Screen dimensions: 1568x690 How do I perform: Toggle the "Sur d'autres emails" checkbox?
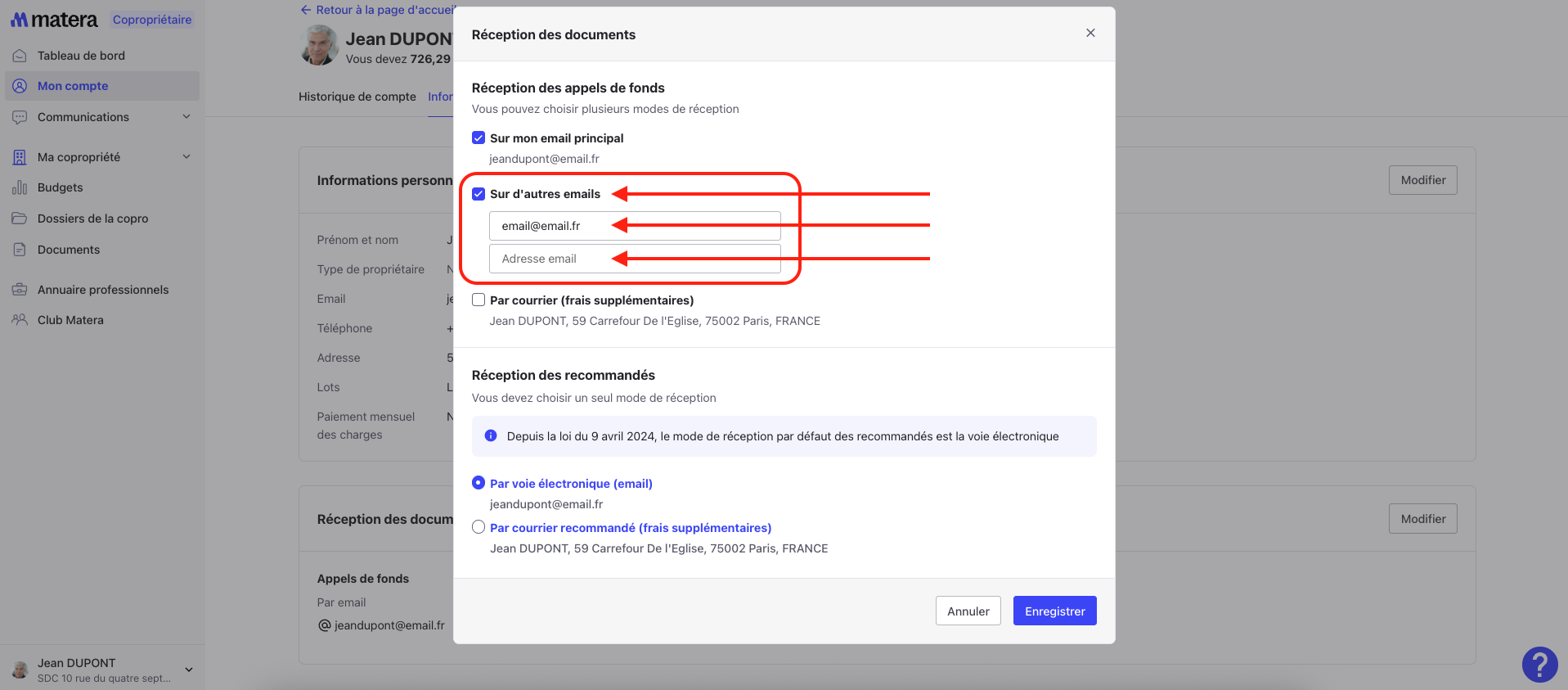pyautogui.click(x=478, y=194)
